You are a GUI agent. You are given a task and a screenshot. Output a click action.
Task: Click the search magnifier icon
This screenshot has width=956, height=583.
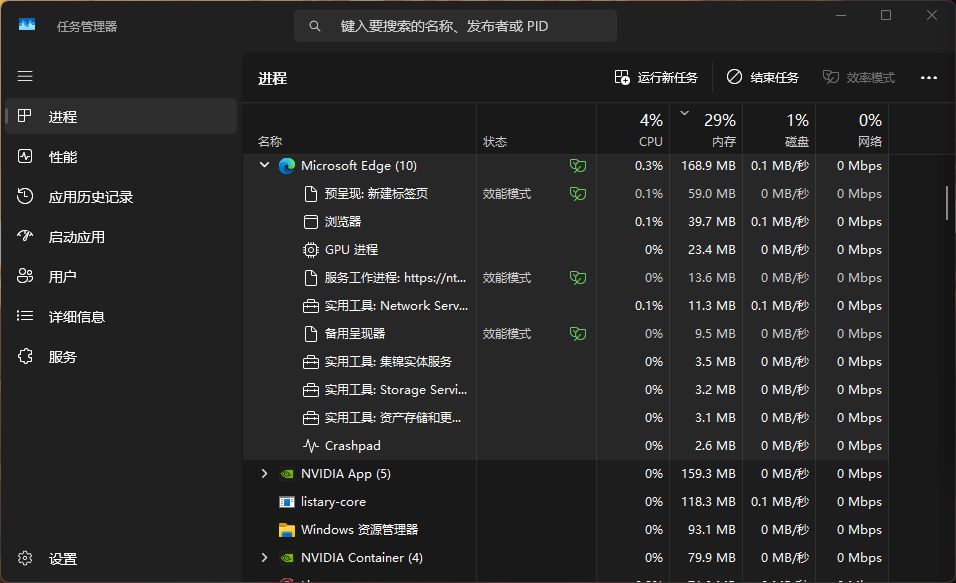click(x=315, y=26)
